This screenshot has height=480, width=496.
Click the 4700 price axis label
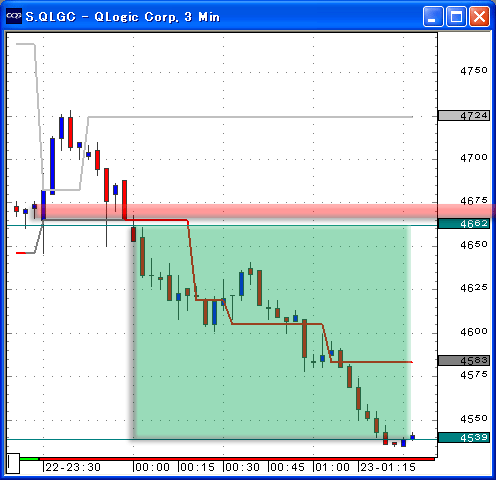click(474, 157)
